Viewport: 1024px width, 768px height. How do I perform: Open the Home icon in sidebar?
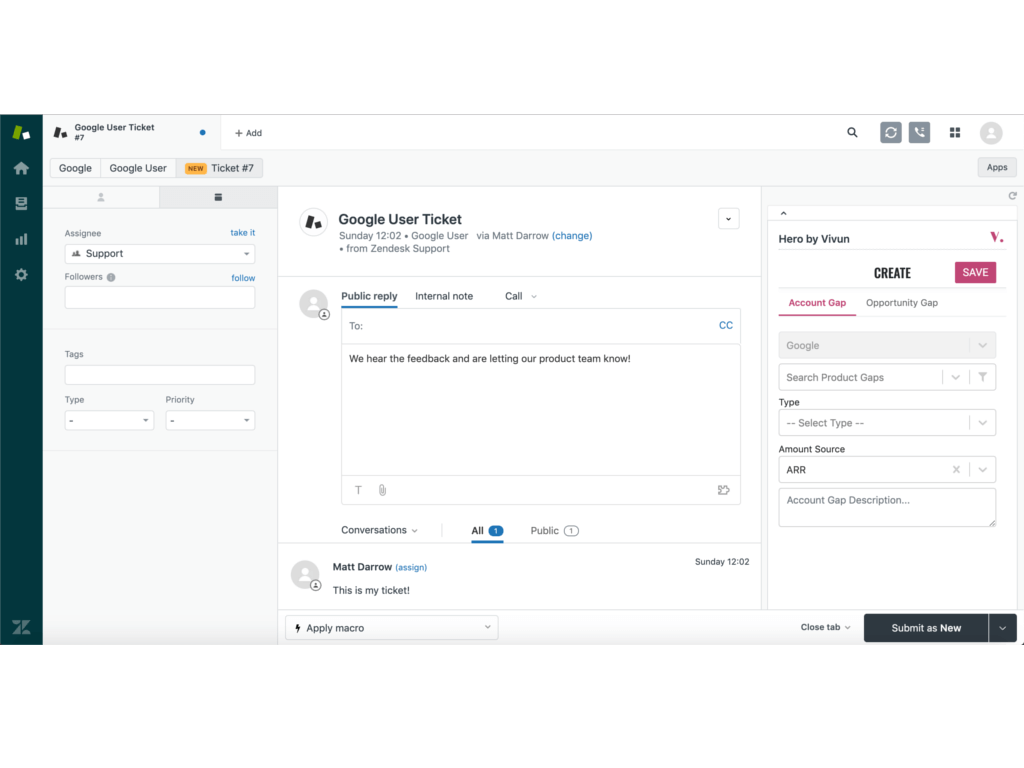tap(21, 168)
